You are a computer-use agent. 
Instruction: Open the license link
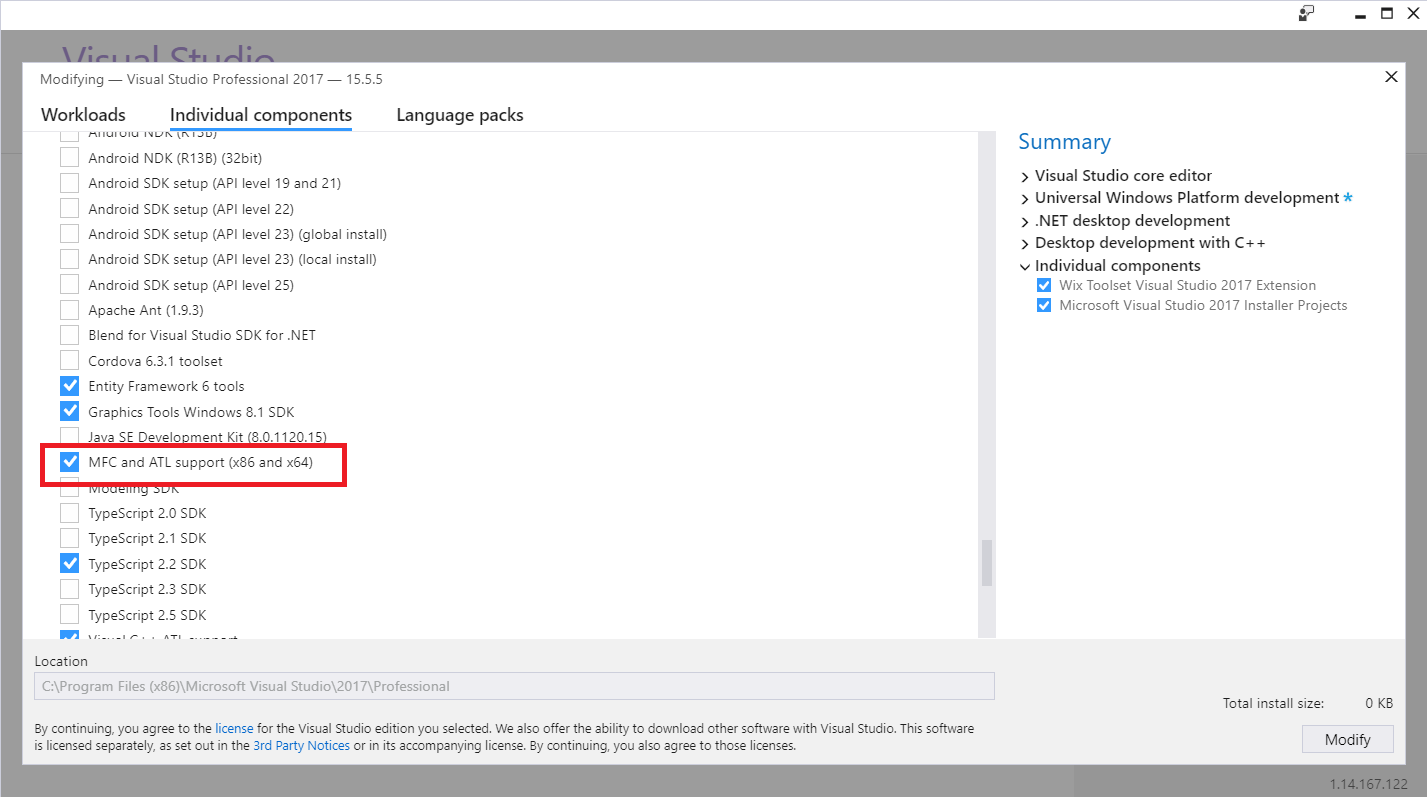(x=234, y=728)
